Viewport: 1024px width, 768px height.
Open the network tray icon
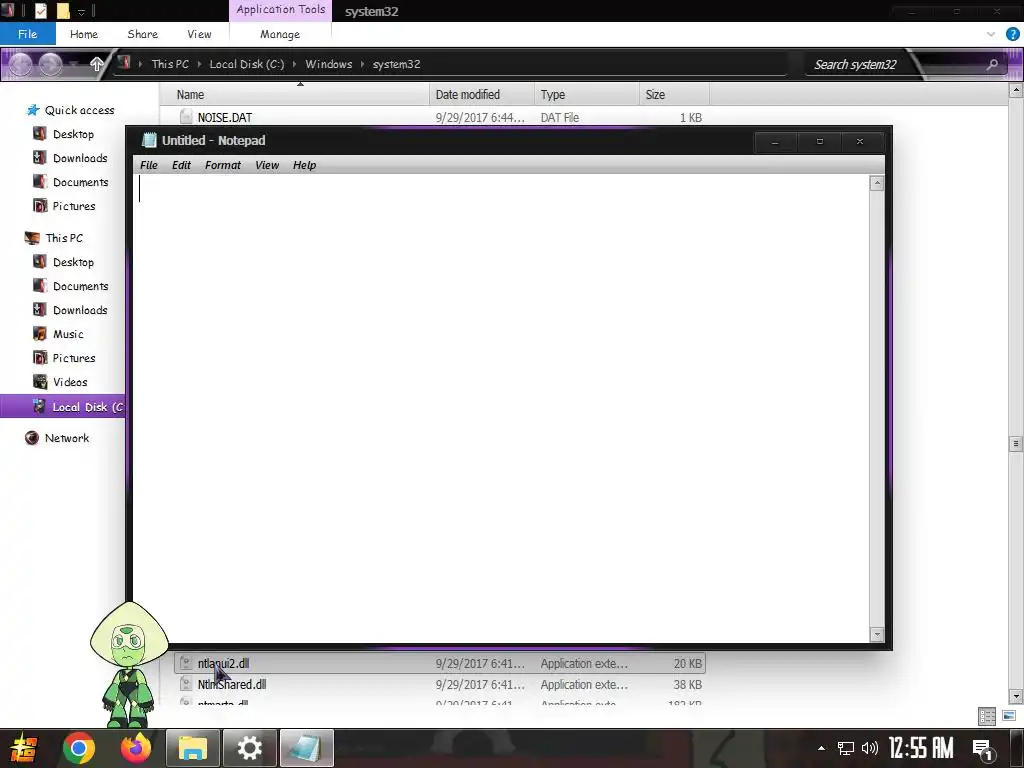[846, 748]
